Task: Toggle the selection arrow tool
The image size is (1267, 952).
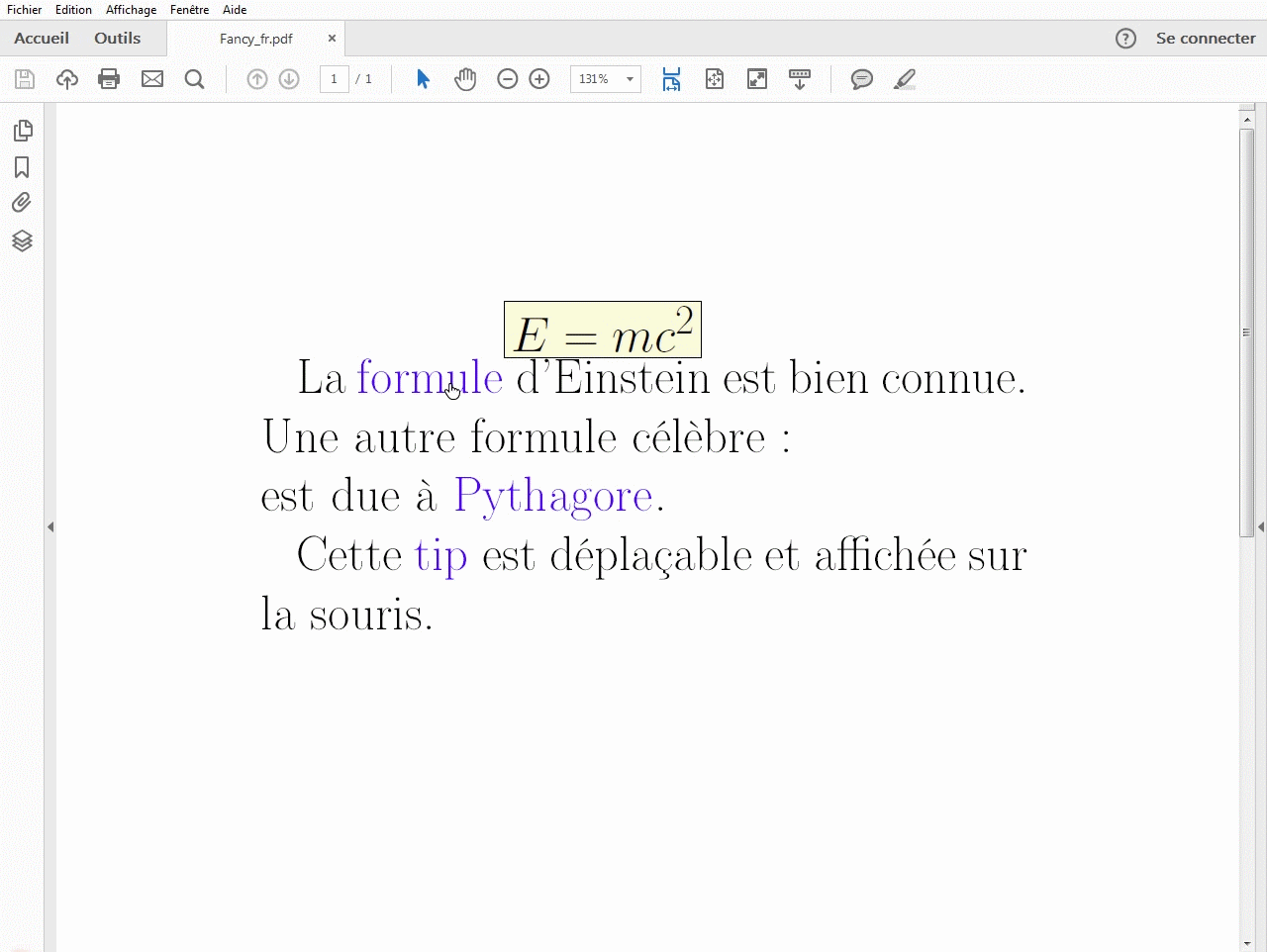Action: [x=421, y=79]
